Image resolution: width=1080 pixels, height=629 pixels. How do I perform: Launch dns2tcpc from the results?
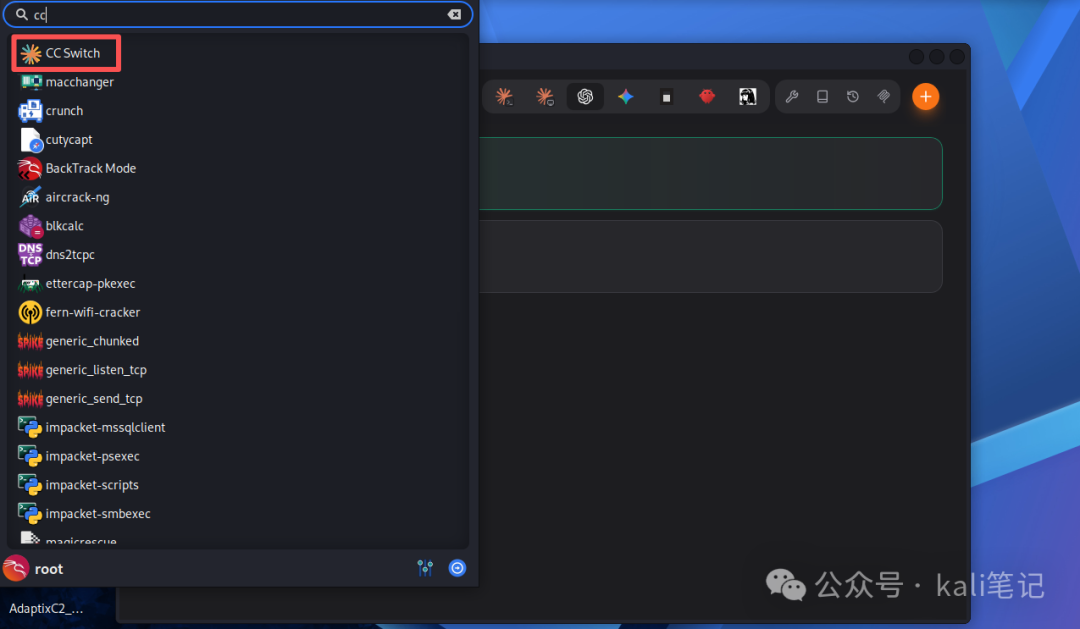pyautogui.click(x=238, y=255)
